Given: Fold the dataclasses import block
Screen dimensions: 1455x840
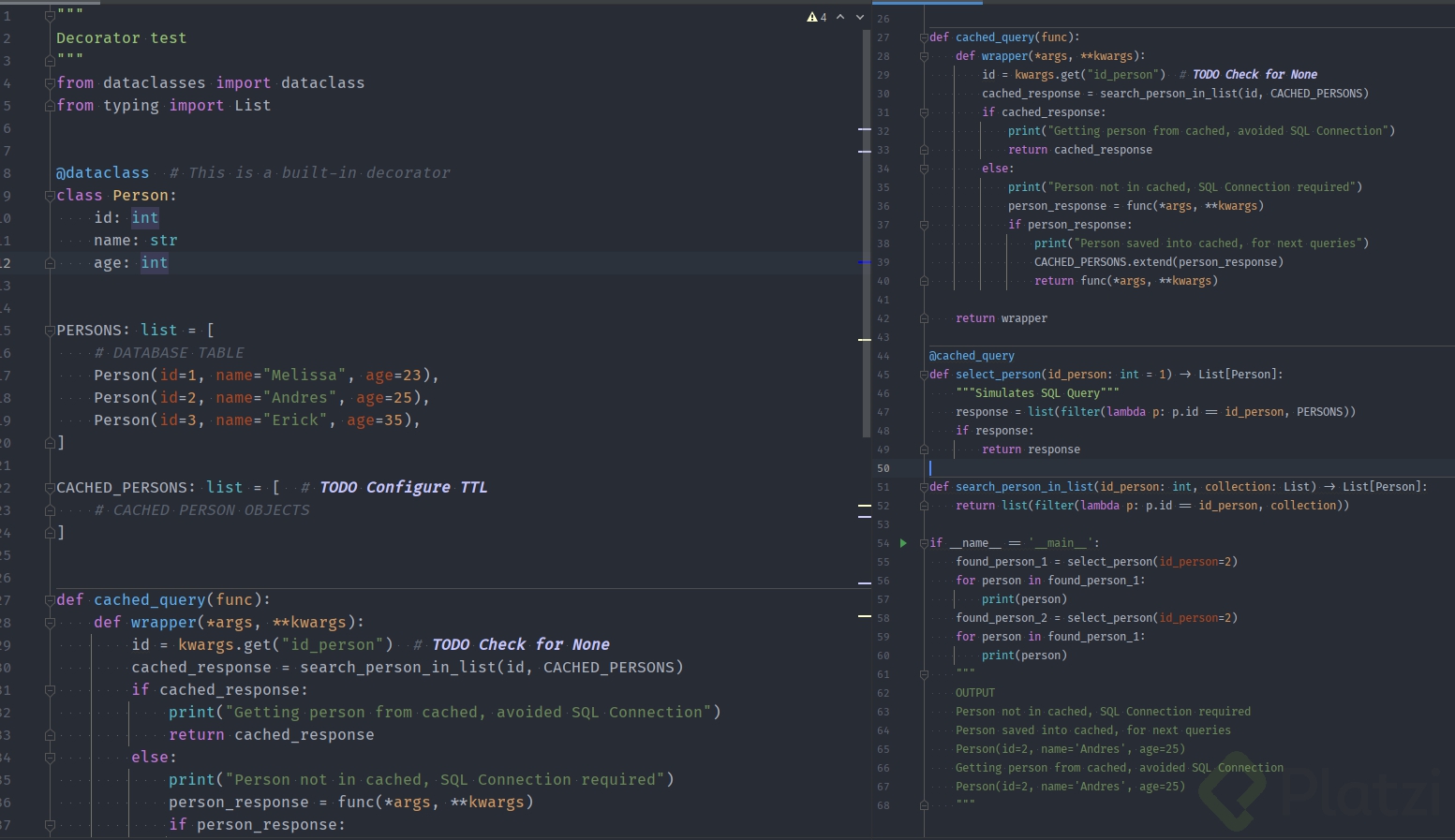Looking at the screenshot, I should click(50, 83).
